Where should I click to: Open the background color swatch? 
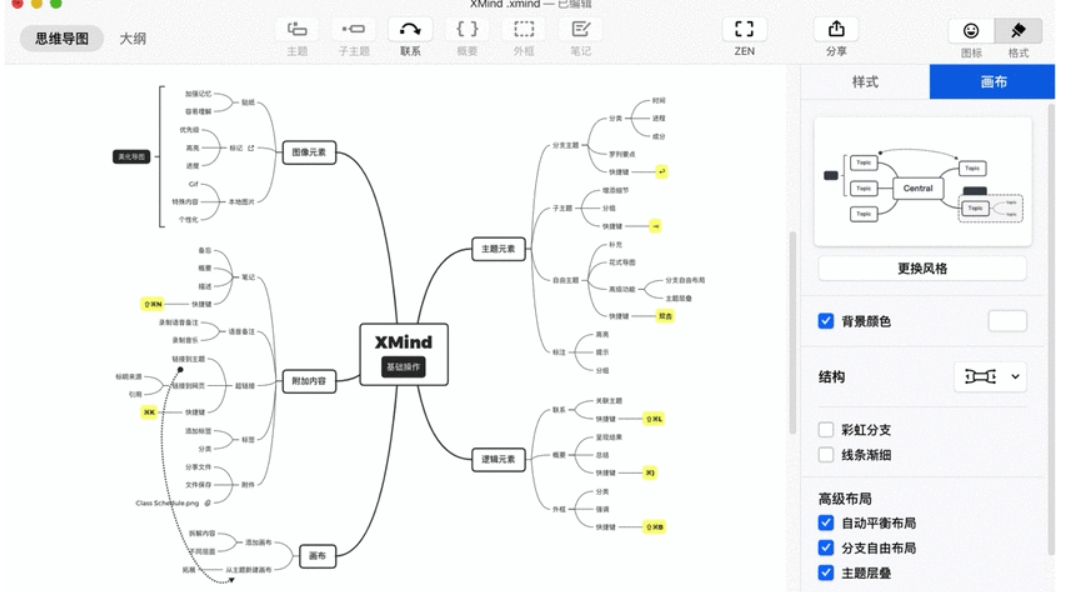[x=1007, y=321]
